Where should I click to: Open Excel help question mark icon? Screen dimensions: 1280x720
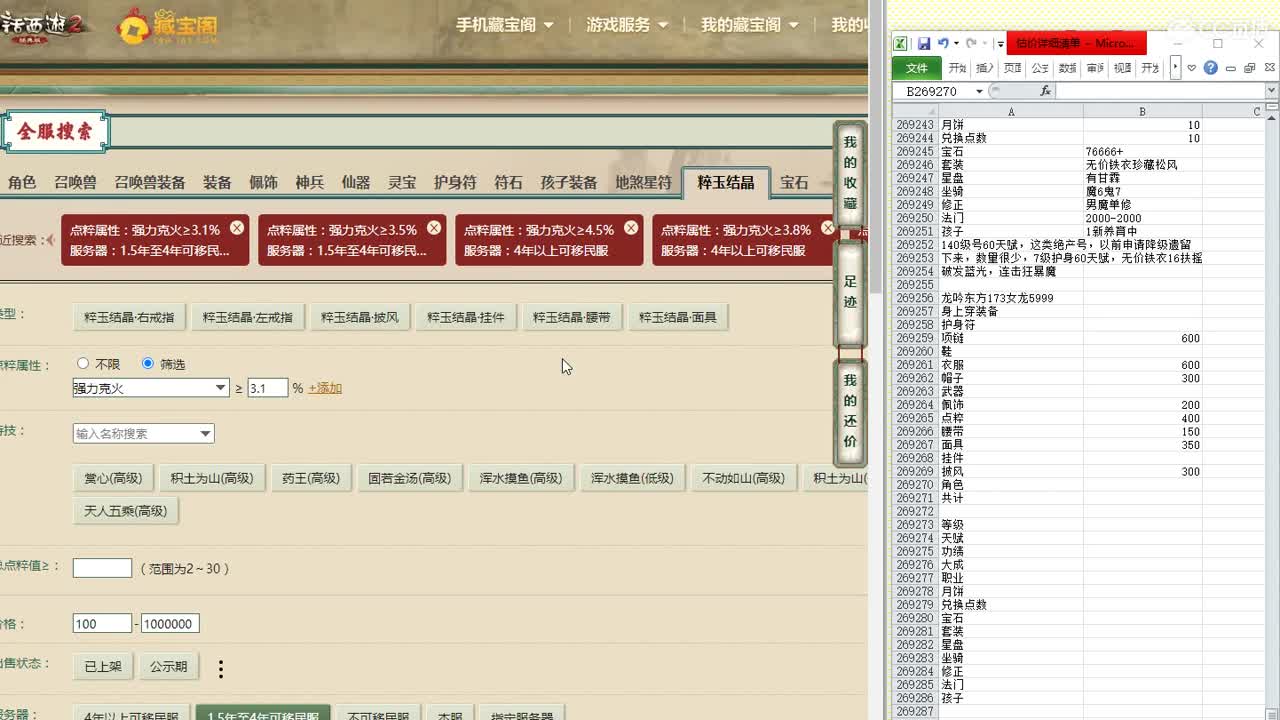1210,68
